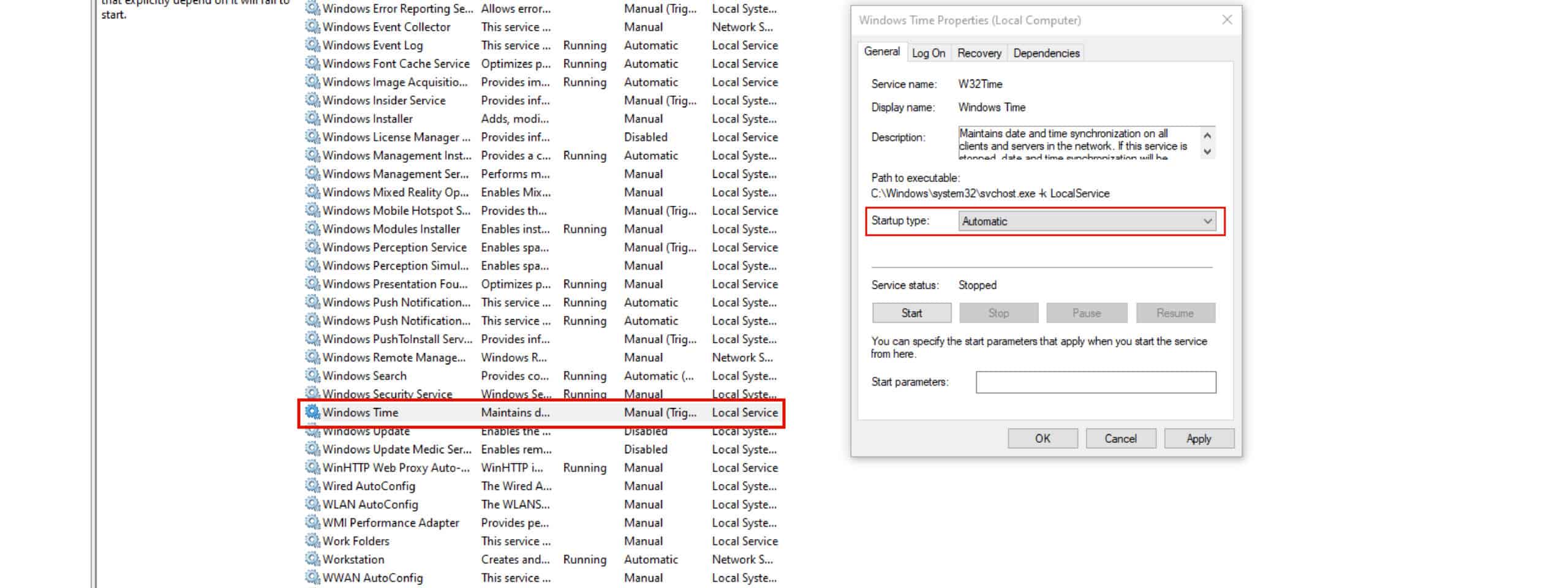Click the Windows Time service gear icon

pyautogui.click(x=313, y=412)
